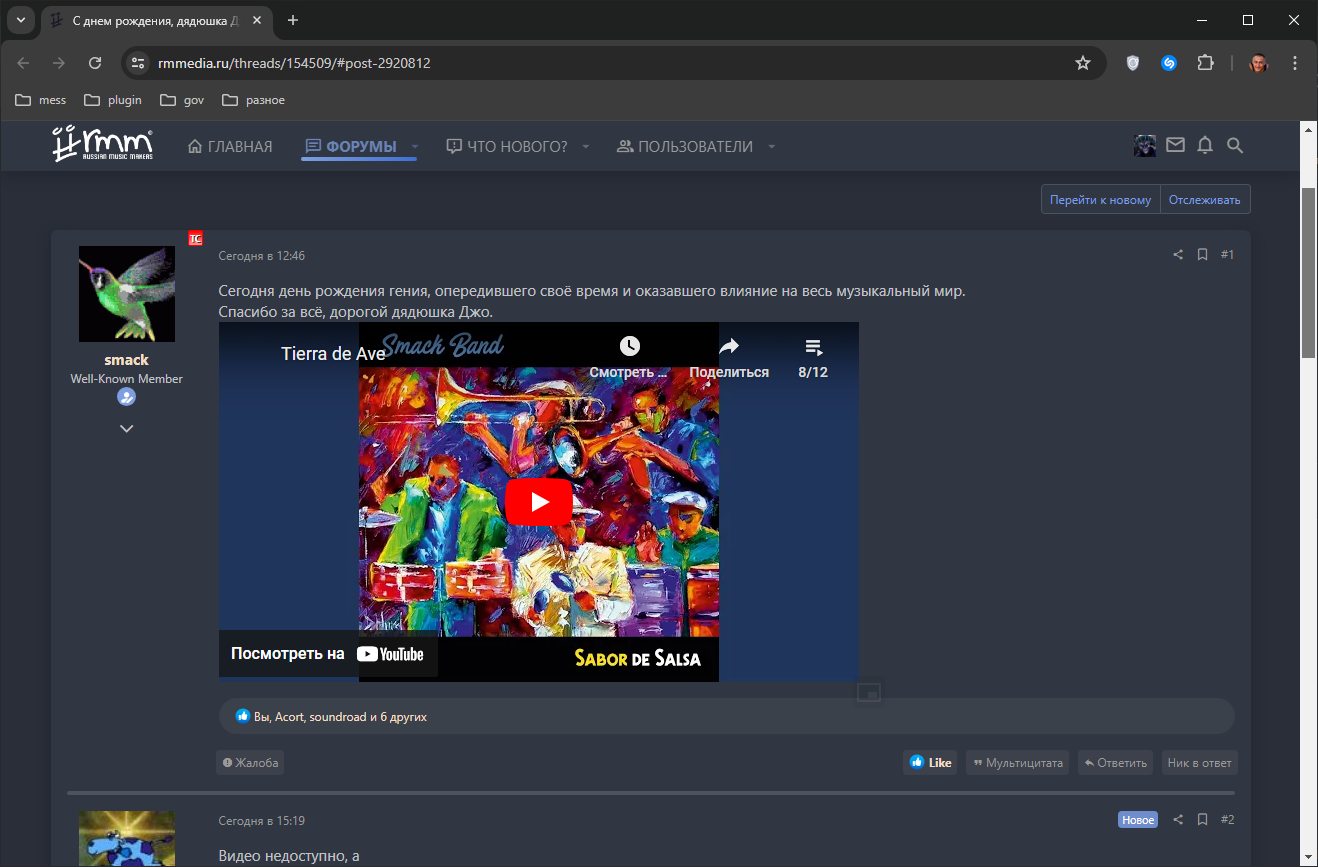
Task: Click the page vertical scrollbar thumb
Action: pos(1308,272)
